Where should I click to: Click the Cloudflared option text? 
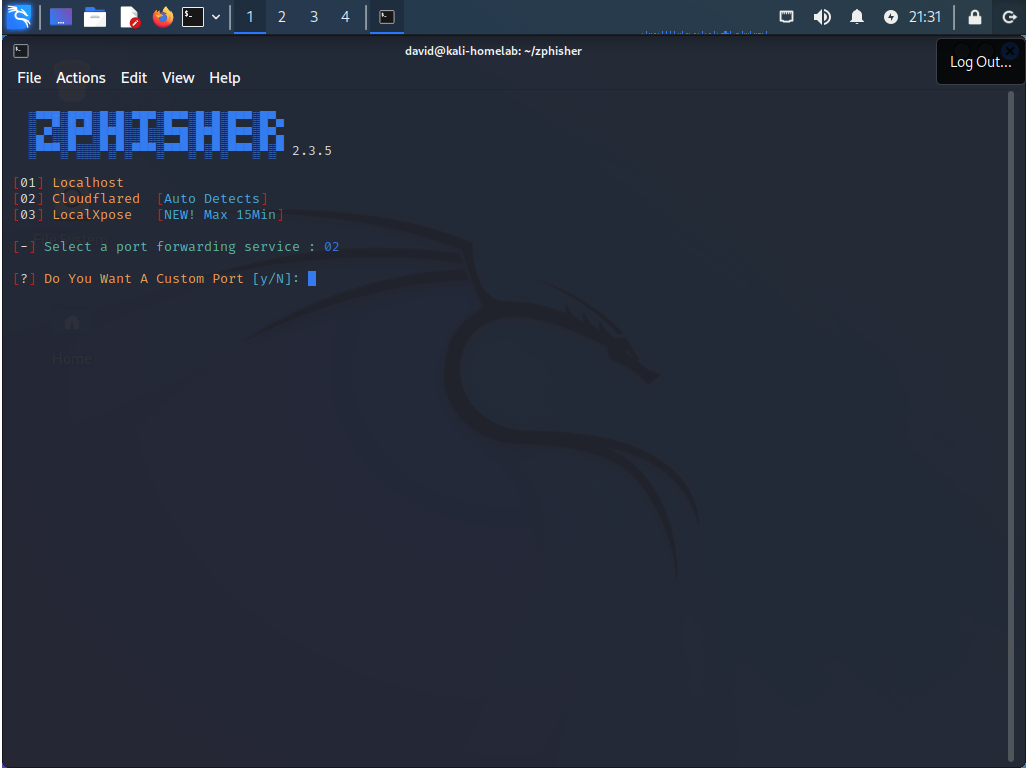(96, 198)
